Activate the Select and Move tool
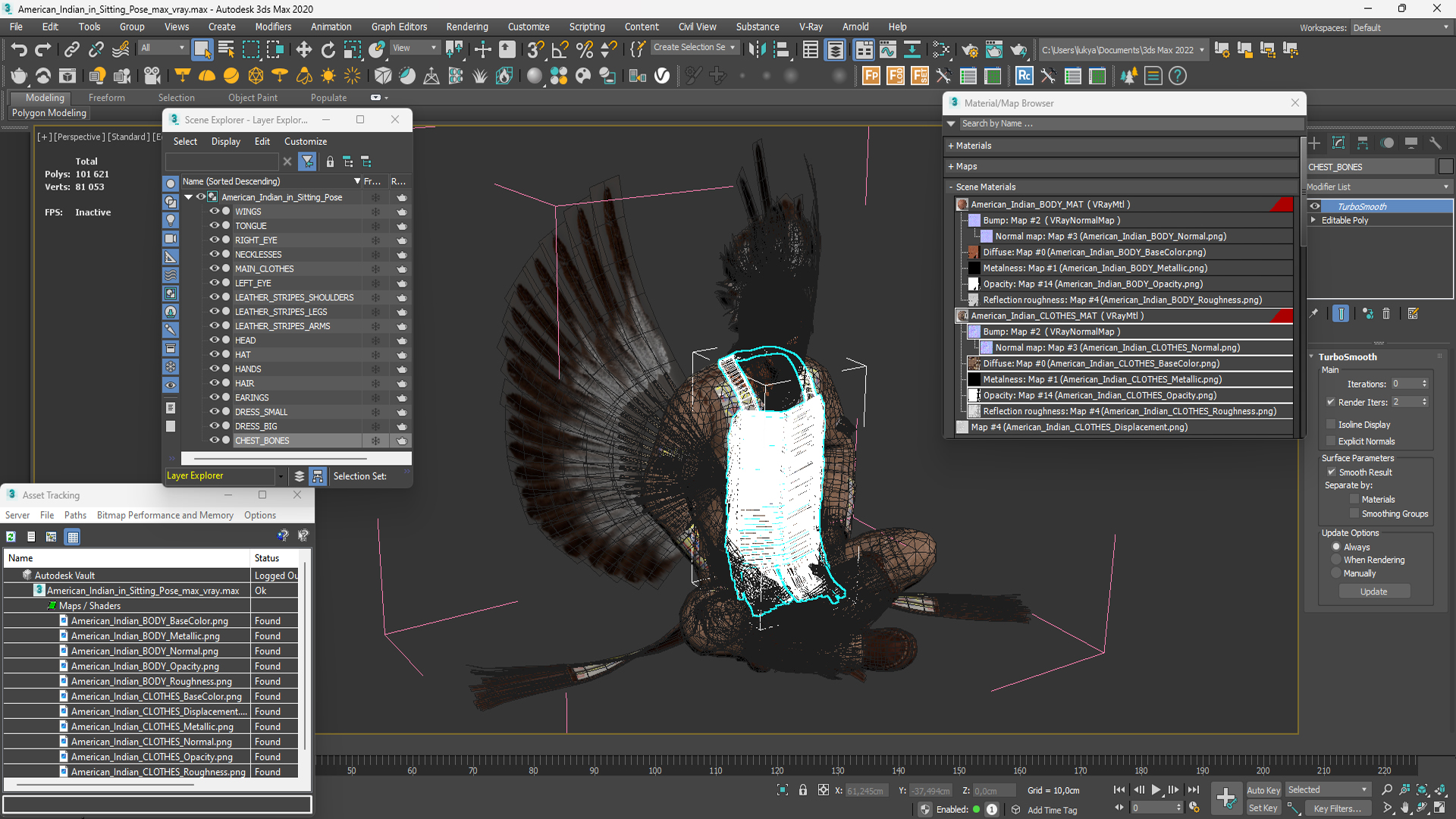The image size is (1456, 819). pyautogui.click(x=304, y=50)
